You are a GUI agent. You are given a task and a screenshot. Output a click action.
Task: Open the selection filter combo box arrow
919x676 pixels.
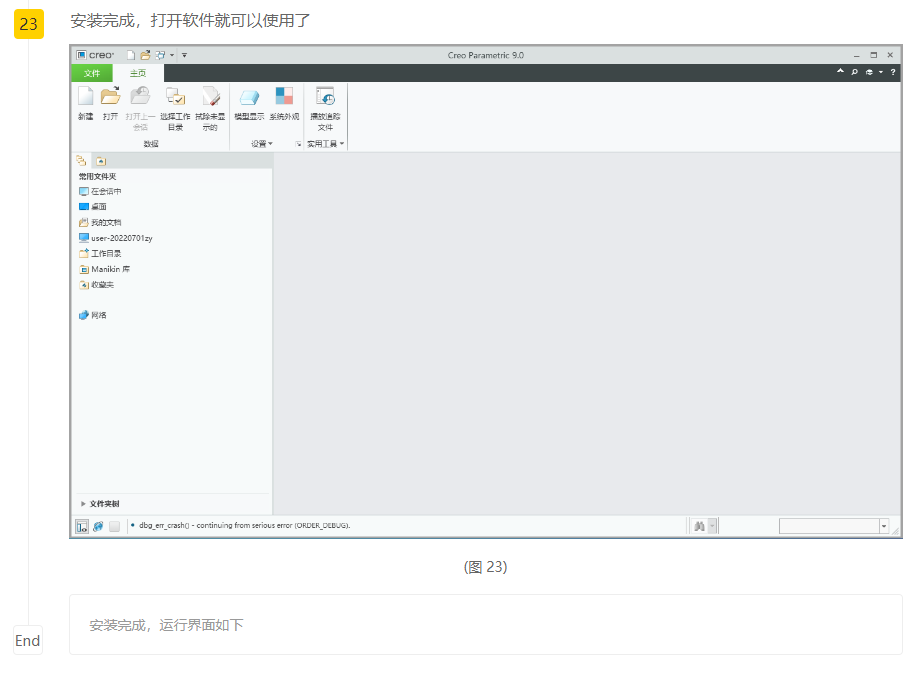(884, 526)
